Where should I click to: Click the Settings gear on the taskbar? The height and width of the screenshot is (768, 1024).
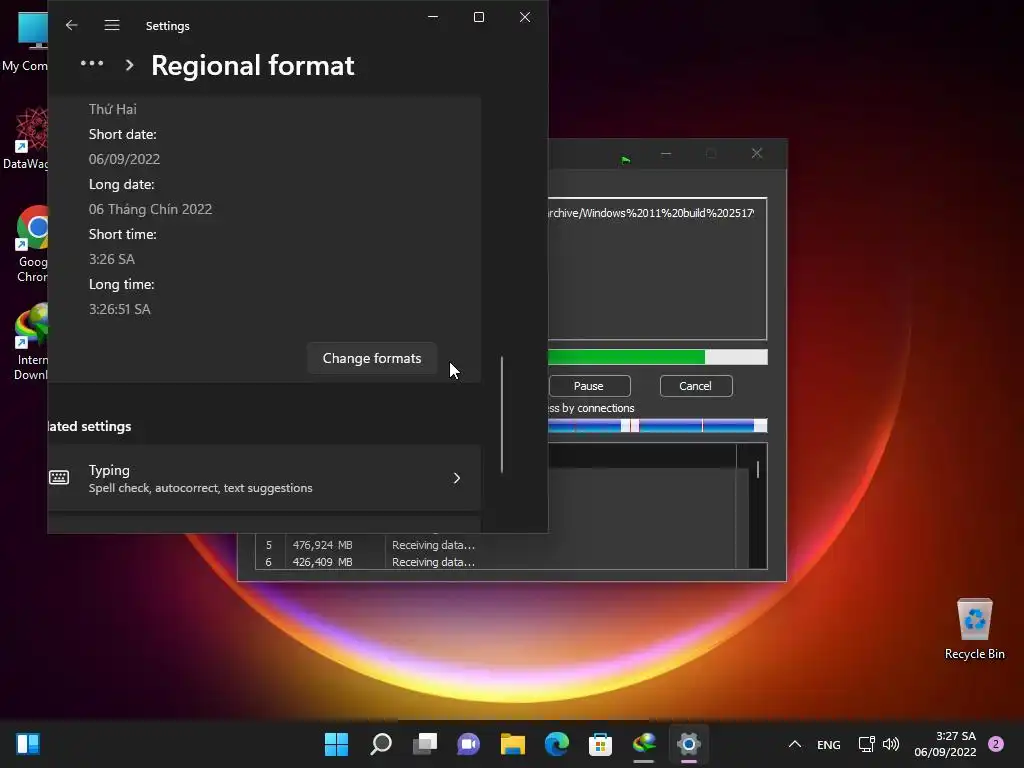pos(688,744)
